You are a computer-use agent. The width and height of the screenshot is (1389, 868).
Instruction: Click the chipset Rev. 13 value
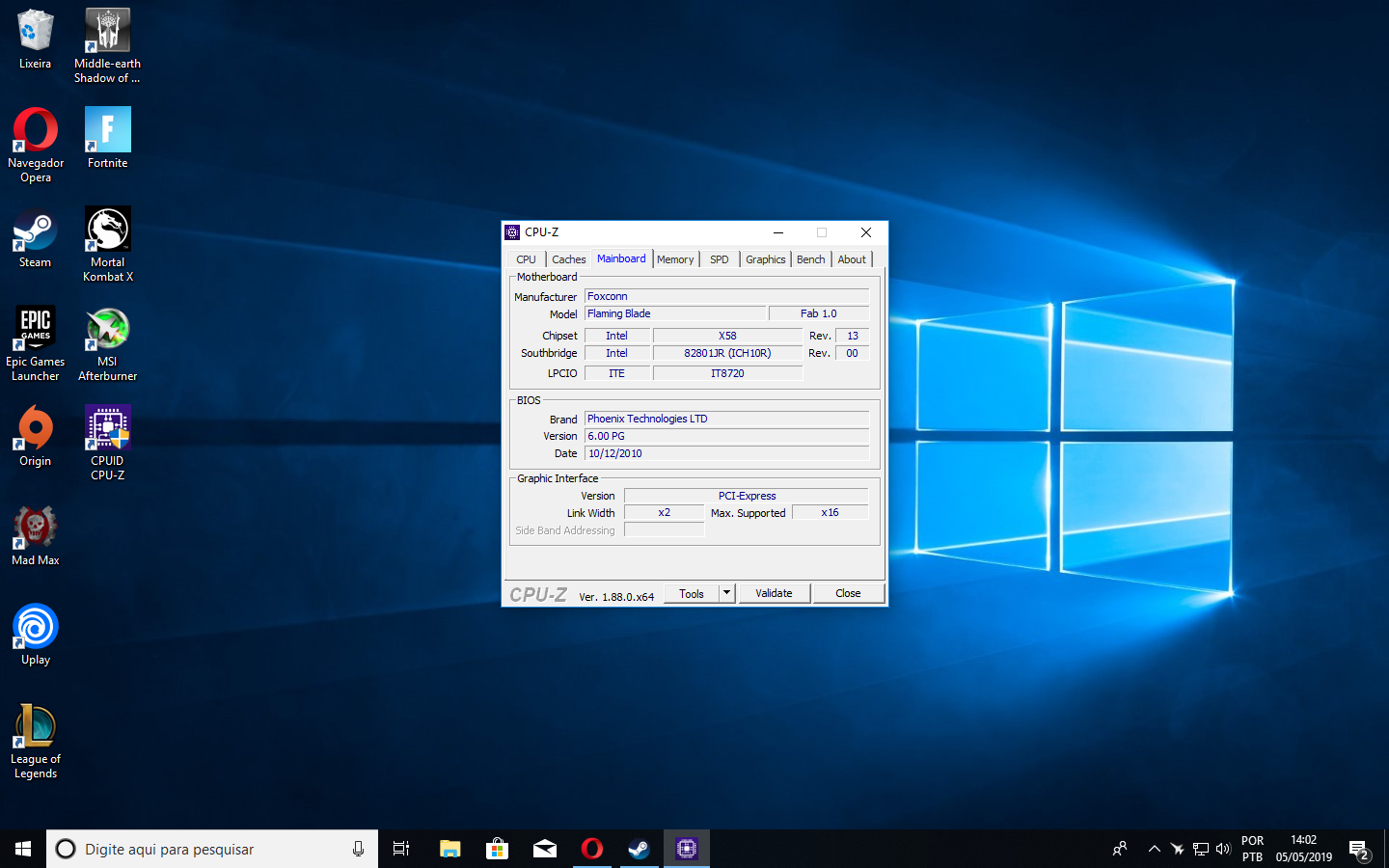point(853,336)
